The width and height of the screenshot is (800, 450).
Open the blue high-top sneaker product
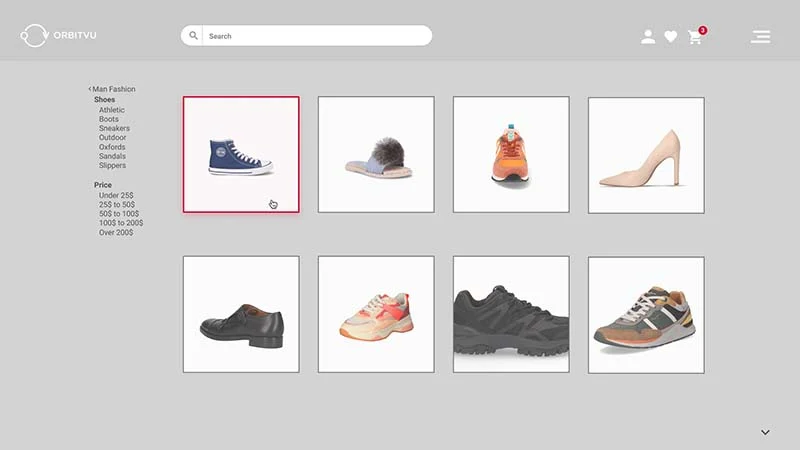coord(241,155)
